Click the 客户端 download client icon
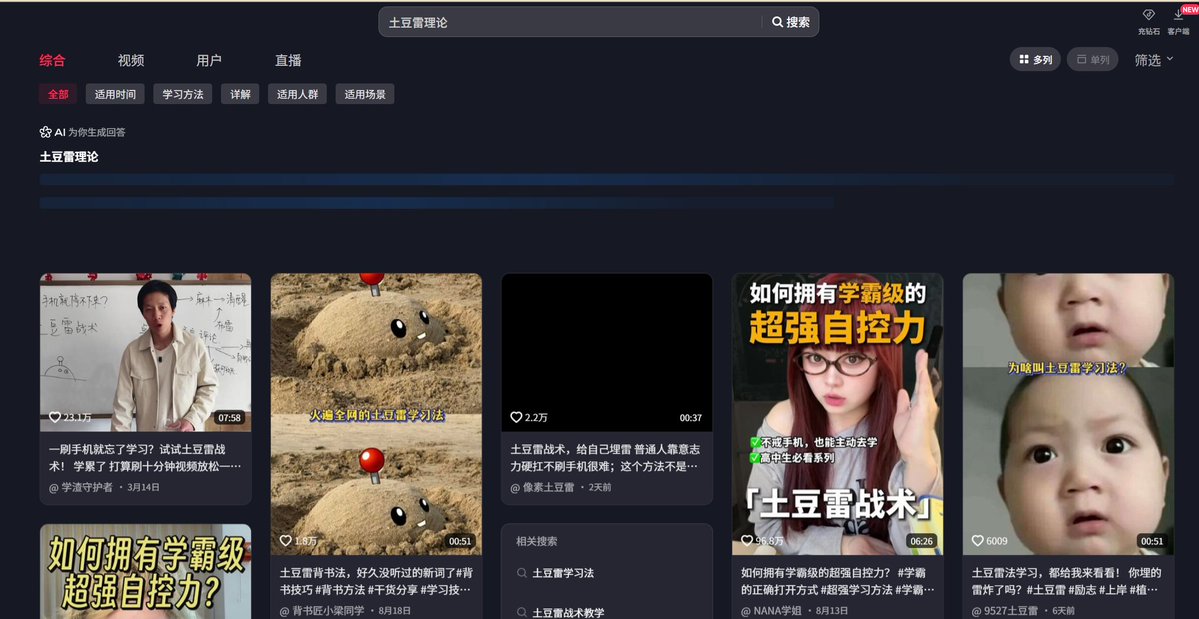 tap(1178, 15)
